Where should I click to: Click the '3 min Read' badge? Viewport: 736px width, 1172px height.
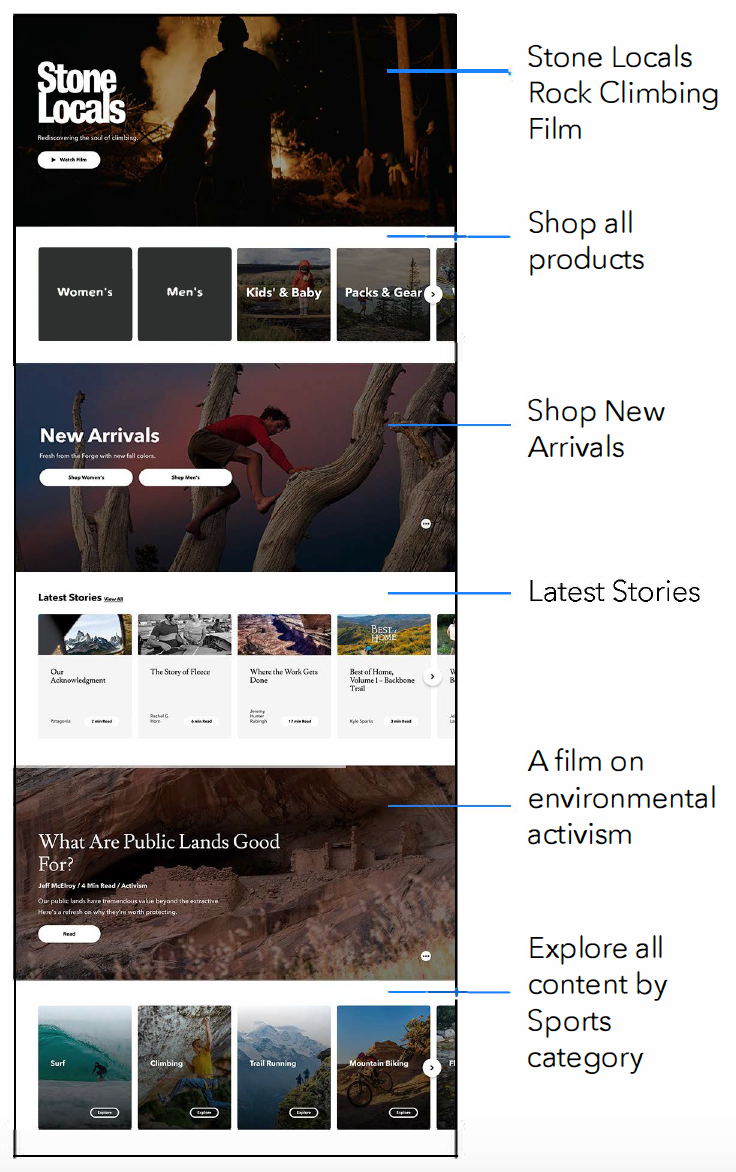point(401,721)
